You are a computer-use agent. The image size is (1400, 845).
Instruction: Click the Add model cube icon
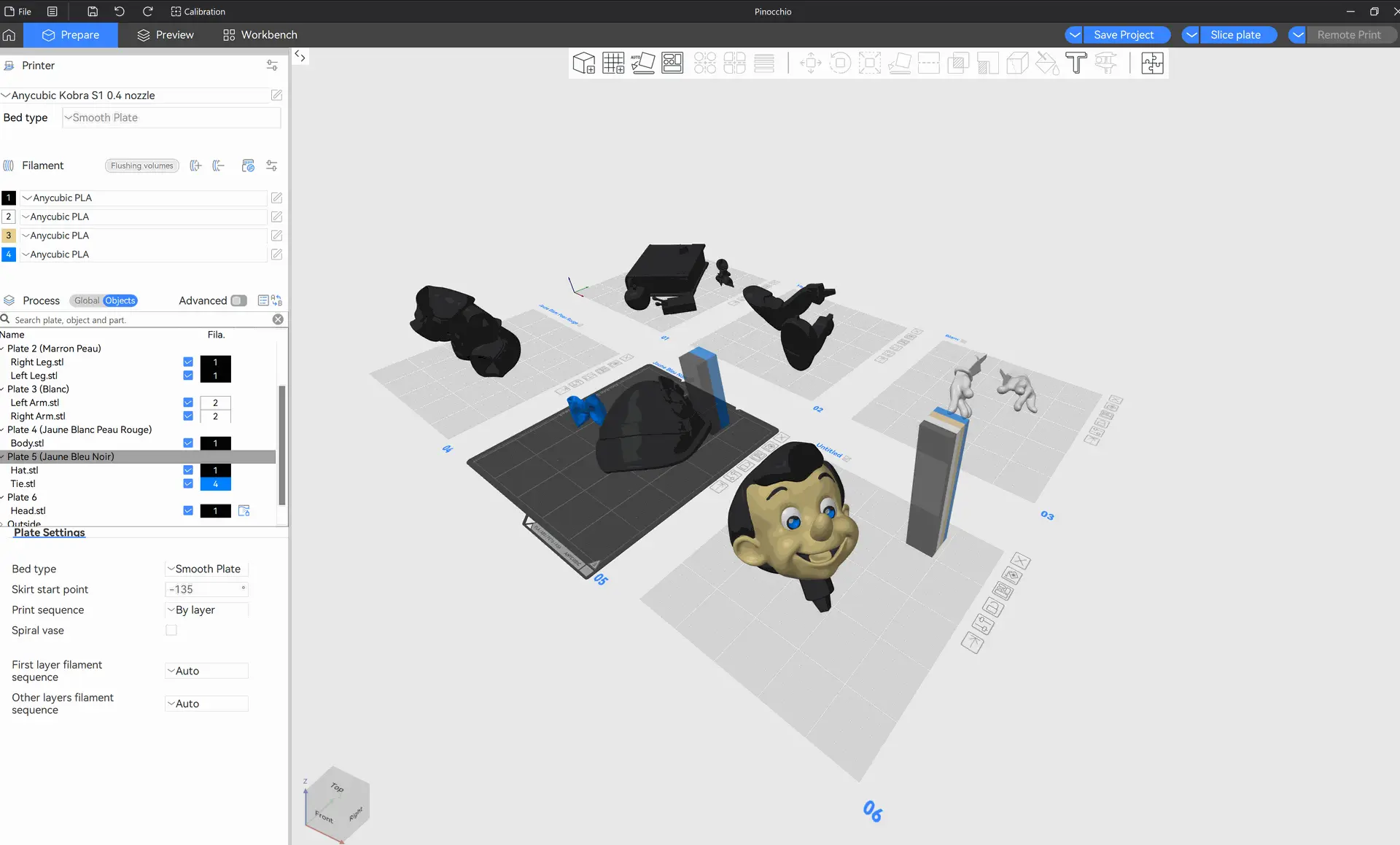tap(583, 63)
